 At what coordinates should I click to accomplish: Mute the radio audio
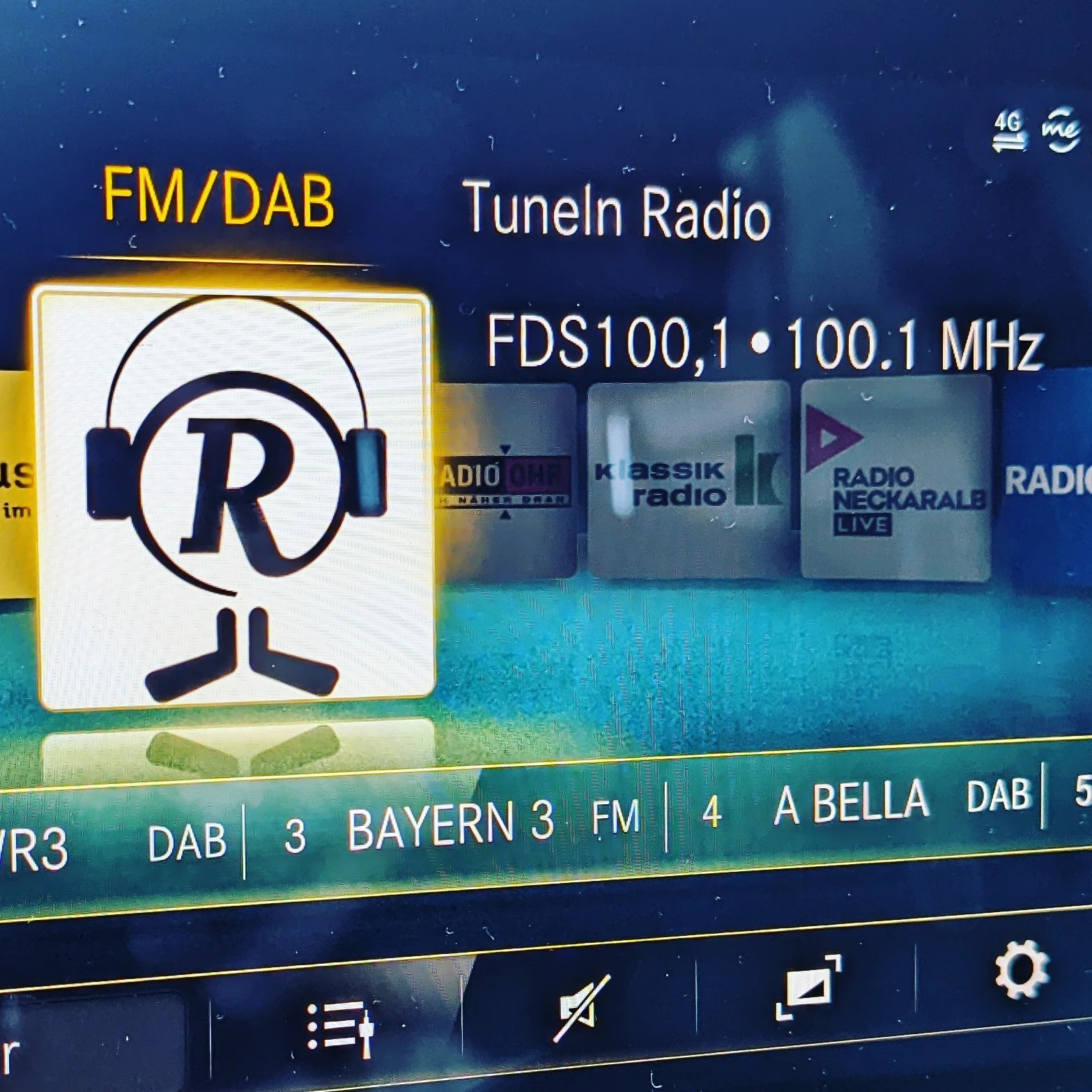click(582, 1008)
